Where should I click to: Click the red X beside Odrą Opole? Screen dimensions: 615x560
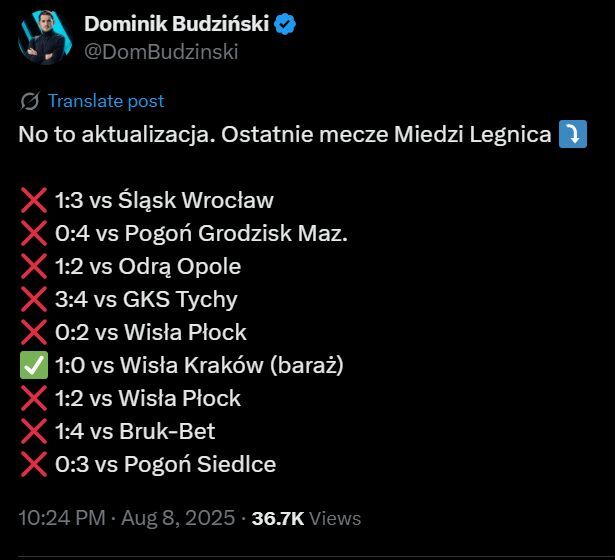coord(32,267)
